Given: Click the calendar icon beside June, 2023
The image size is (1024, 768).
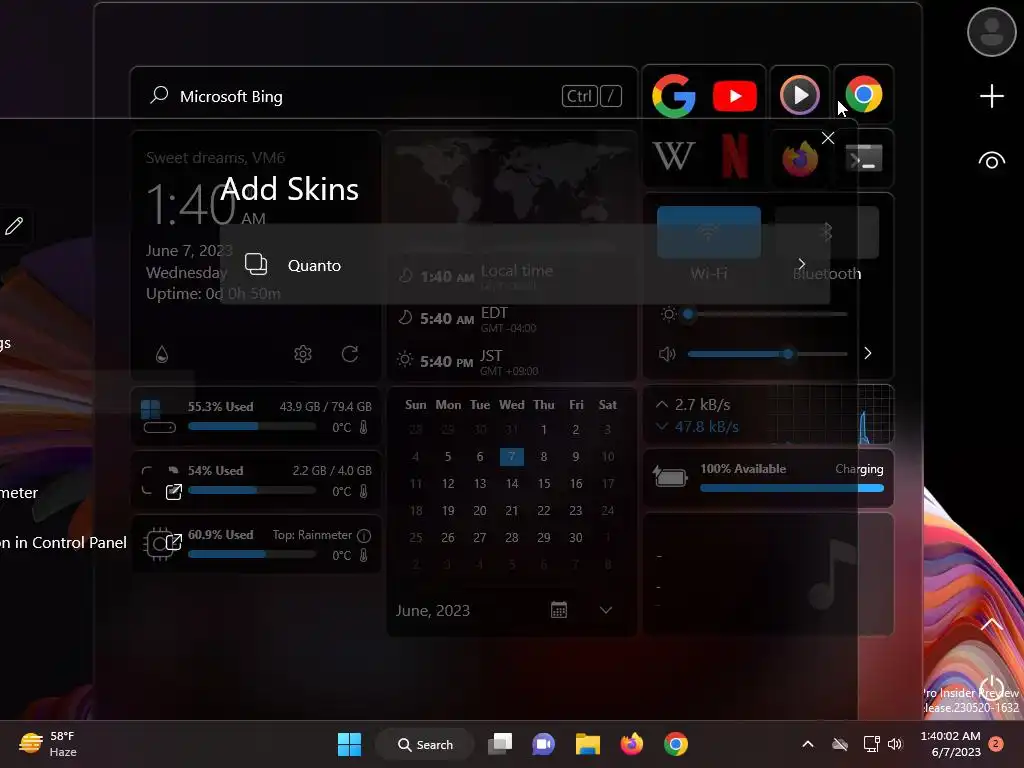Looking at the screenshot, I should tap(559, 610).
